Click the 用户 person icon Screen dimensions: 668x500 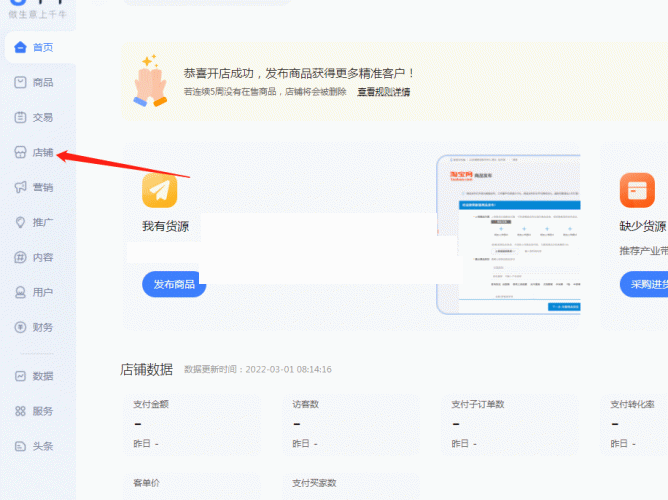click(20, 292)
